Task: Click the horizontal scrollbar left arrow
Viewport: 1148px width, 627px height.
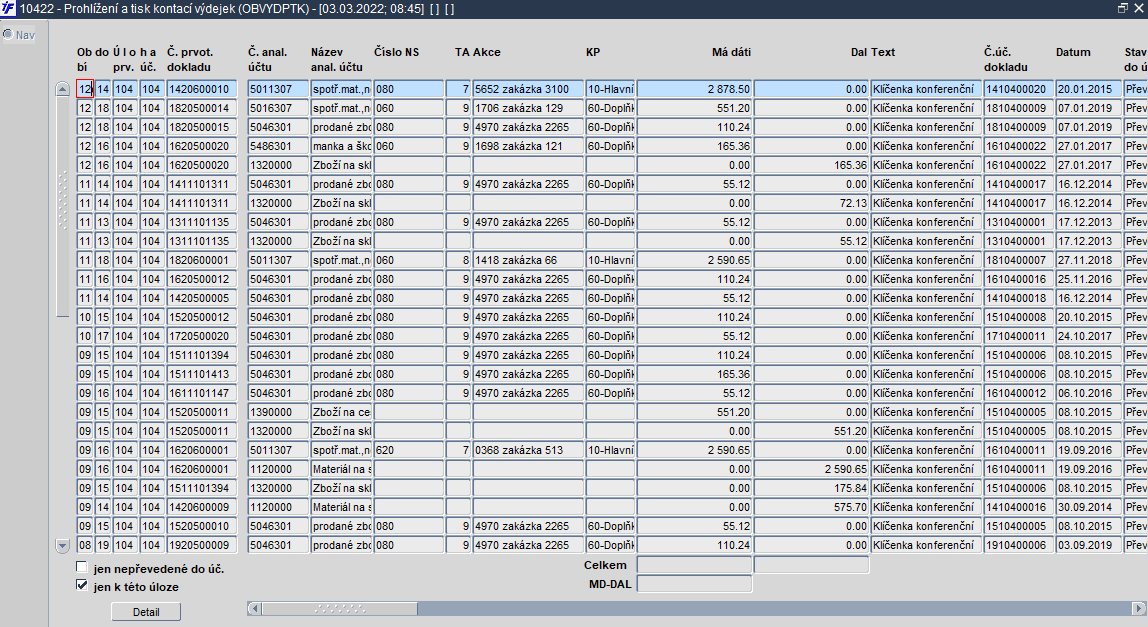Action: coord(254,609)
